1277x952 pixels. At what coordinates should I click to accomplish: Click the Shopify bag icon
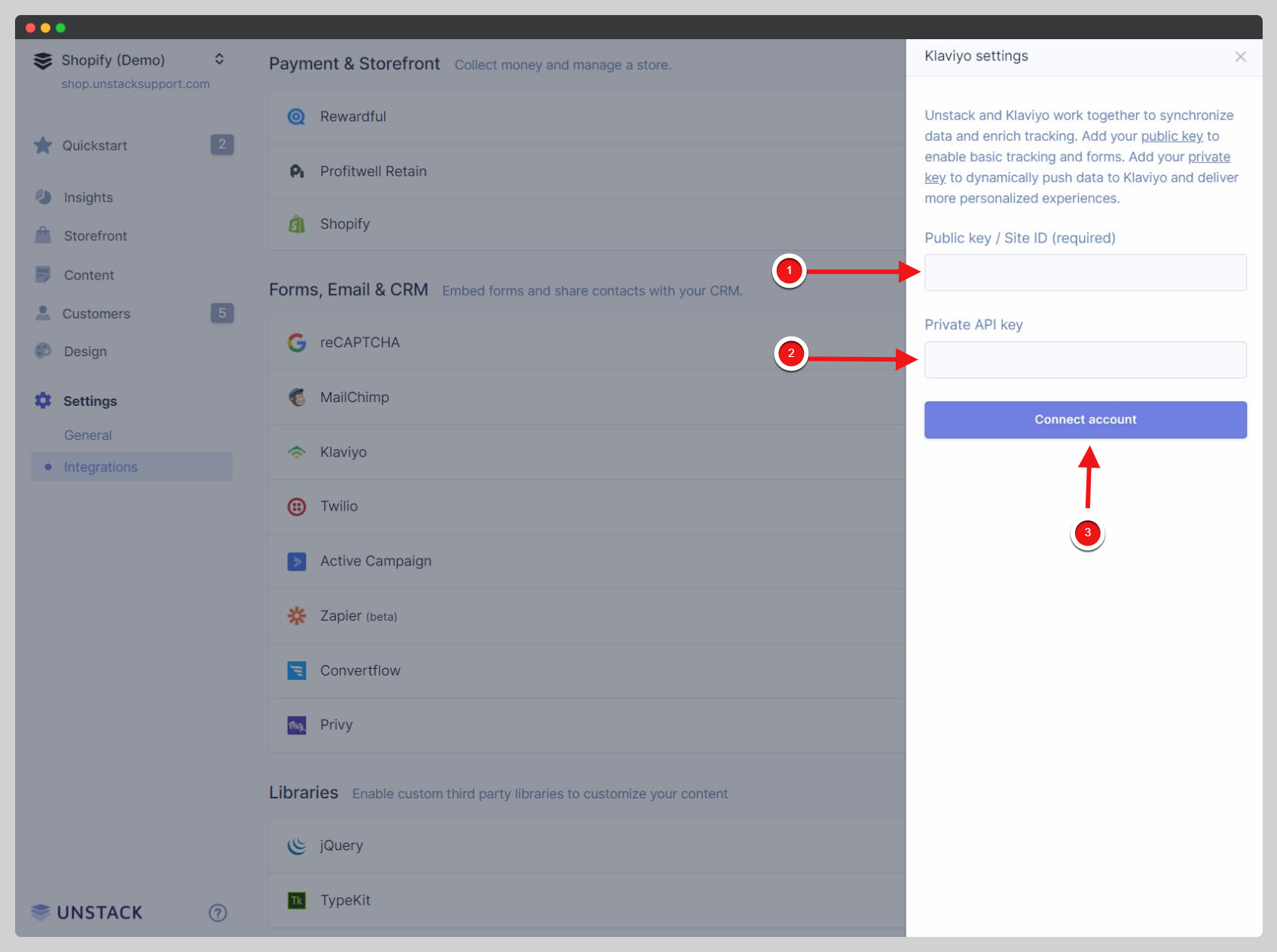296,224
